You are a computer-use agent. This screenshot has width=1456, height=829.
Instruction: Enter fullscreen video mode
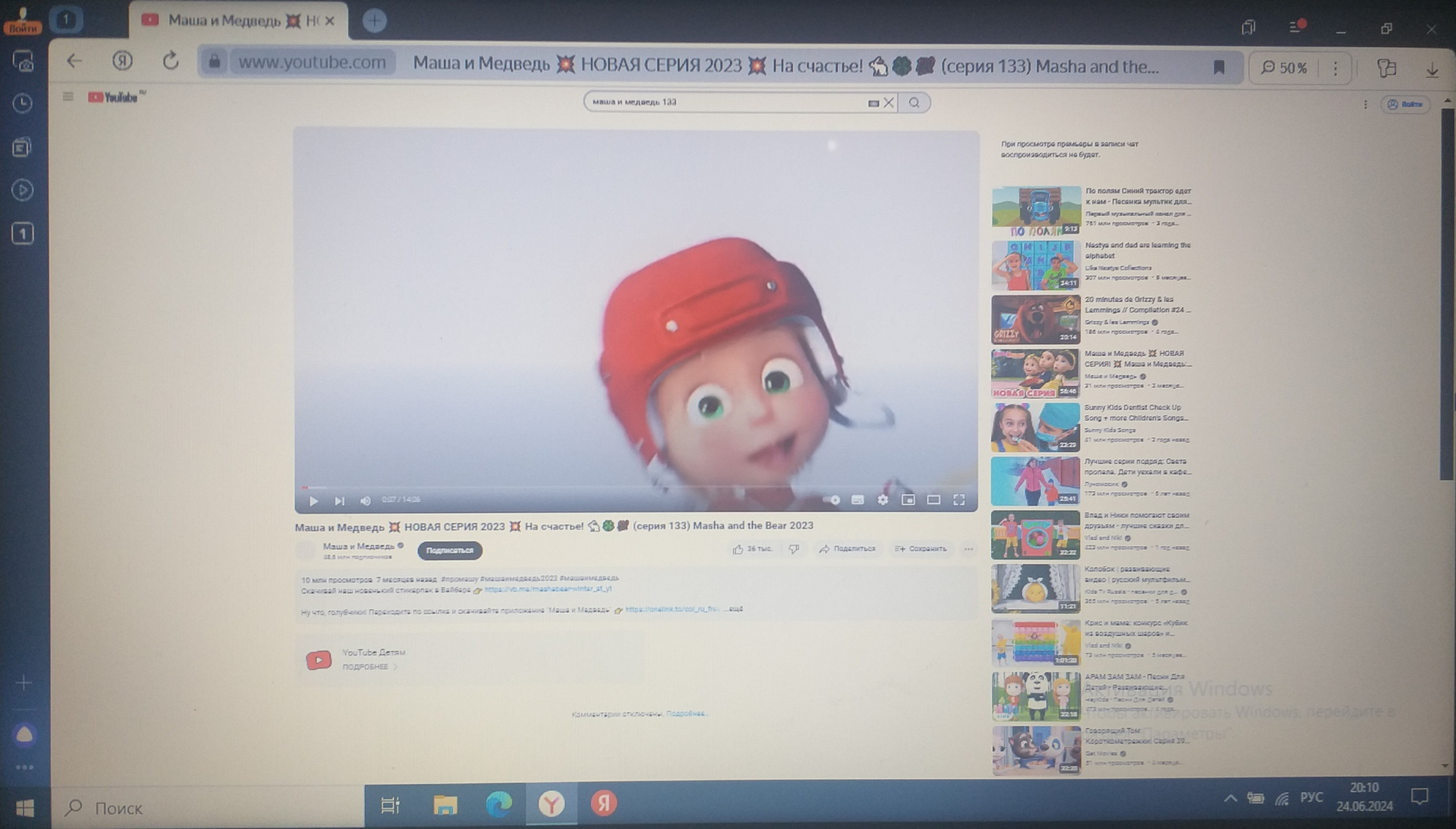(x=959, y=500)
